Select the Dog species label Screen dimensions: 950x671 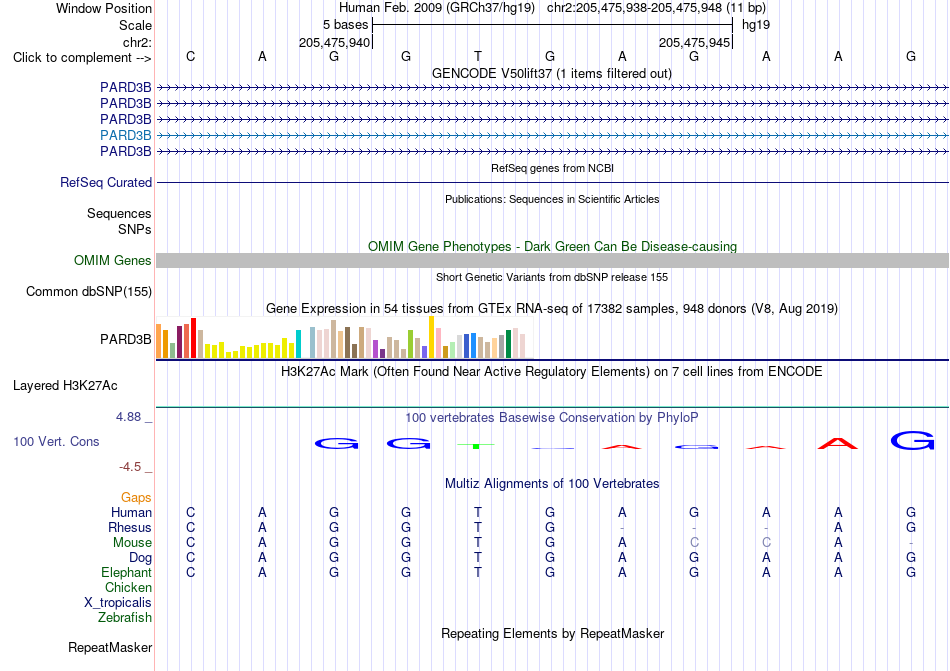pos(140,557)
